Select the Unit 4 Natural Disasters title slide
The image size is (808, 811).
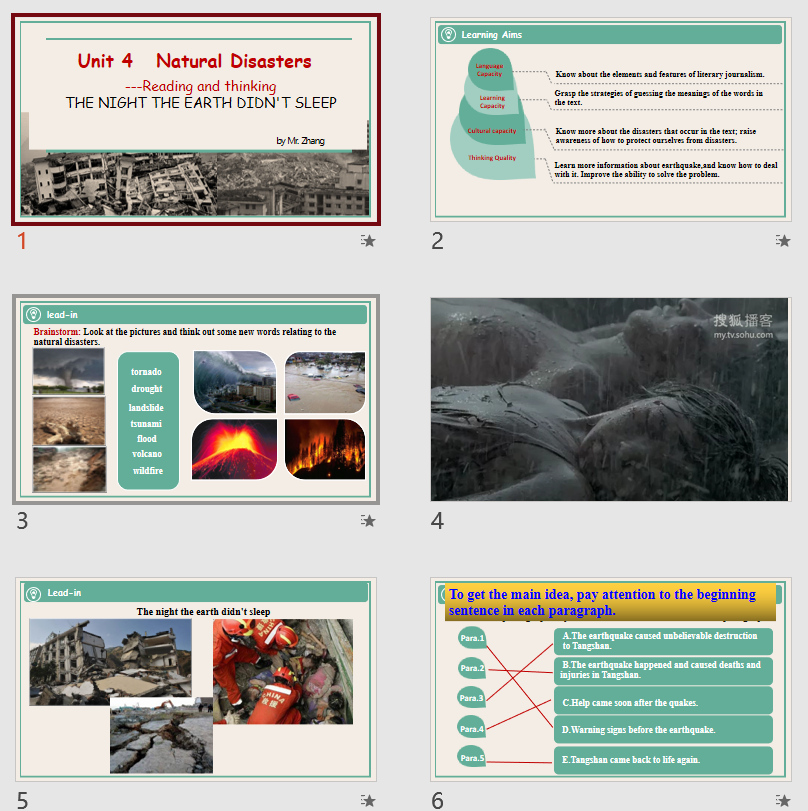coord(196,120)
